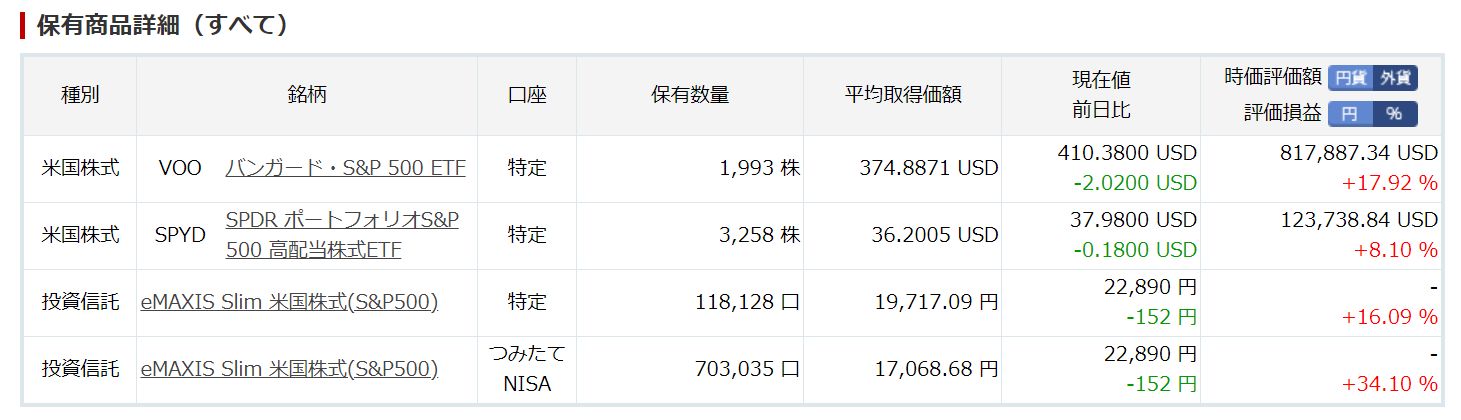Click the 保有数量 column header

(690, 96)
